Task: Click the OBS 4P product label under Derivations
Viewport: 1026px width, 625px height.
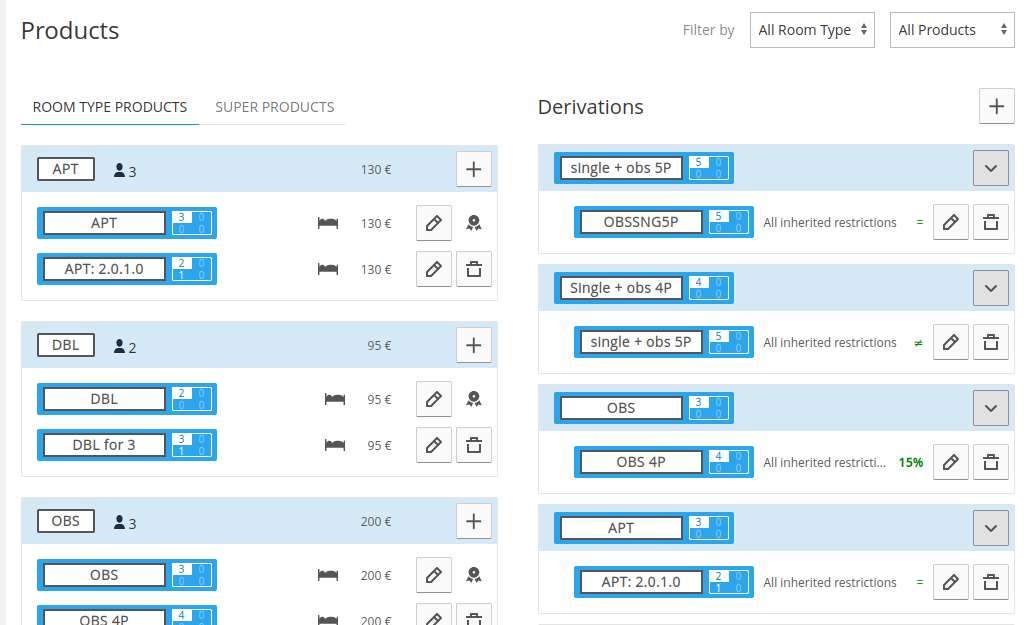Action: pyautogui.click(x=640, y=462)
